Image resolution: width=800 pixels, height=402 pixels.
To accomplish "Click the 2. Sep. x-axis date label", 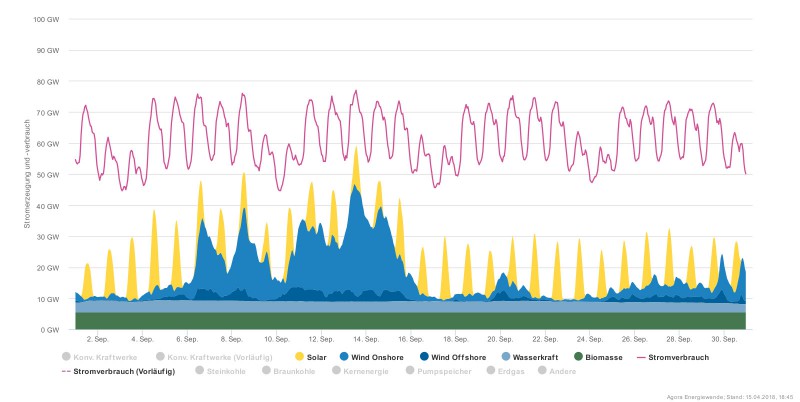I will pos(98,339).
